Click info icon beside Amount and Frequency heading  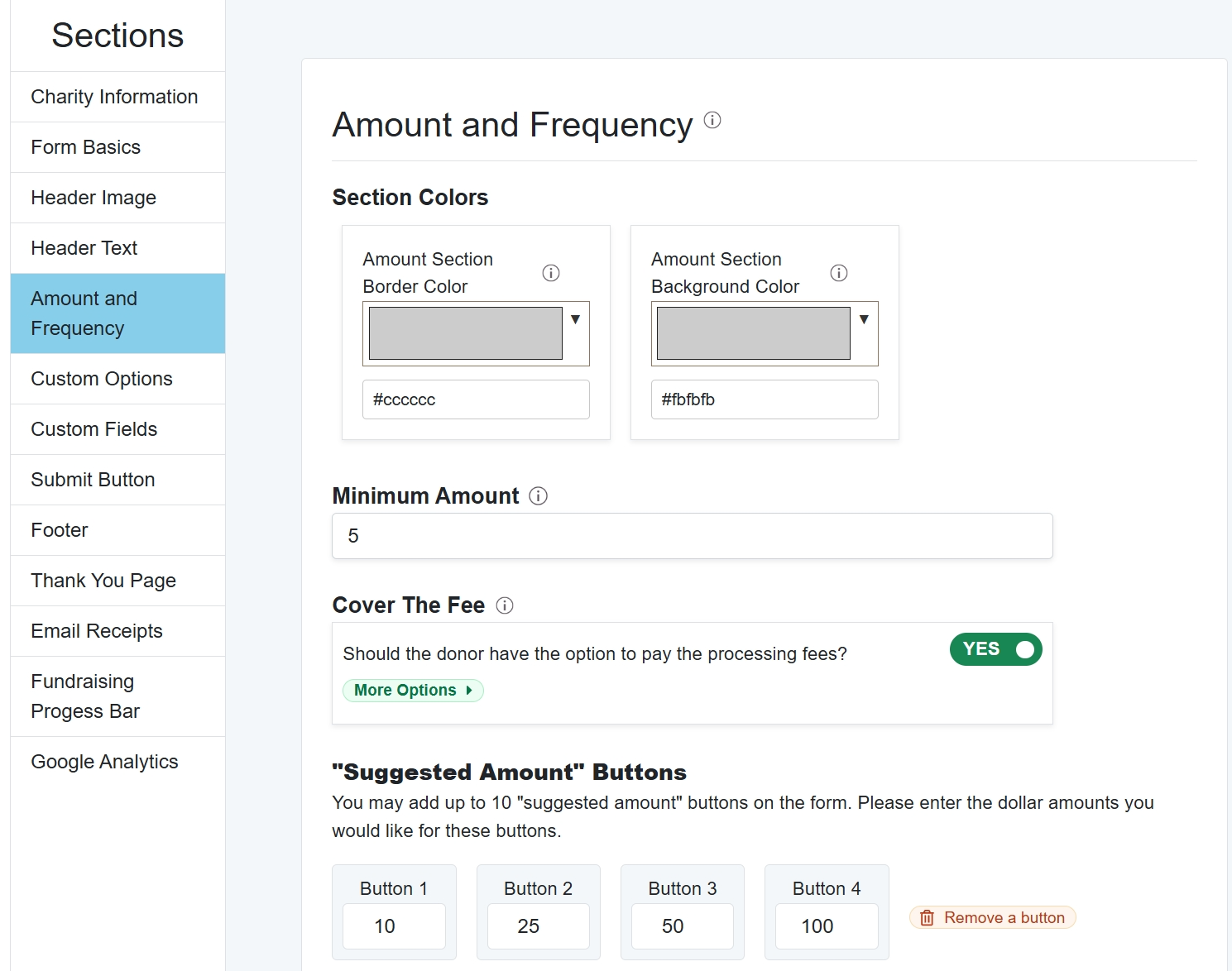(x=712, y=121)
